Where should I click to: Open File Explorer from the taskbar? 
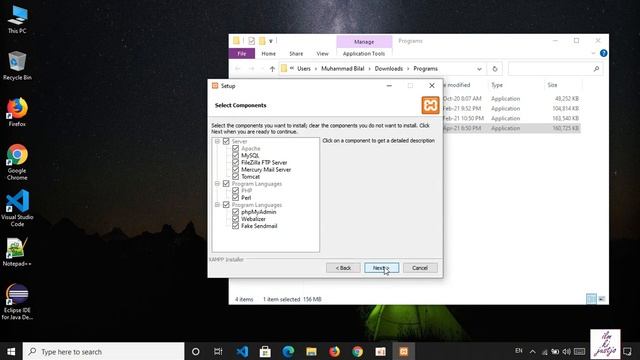pyautogui.click(x=311, y=351)
